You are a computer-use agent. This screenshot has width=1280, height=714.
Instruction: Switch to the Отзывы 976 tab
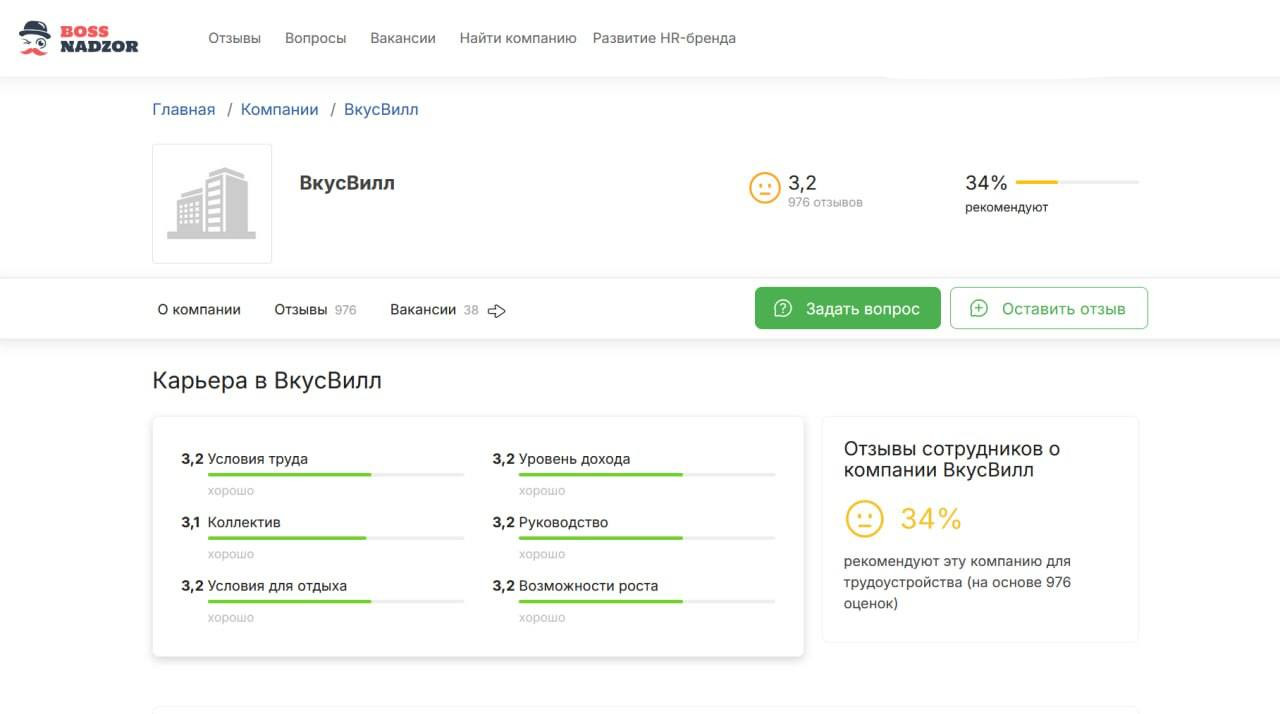point(315,310)
